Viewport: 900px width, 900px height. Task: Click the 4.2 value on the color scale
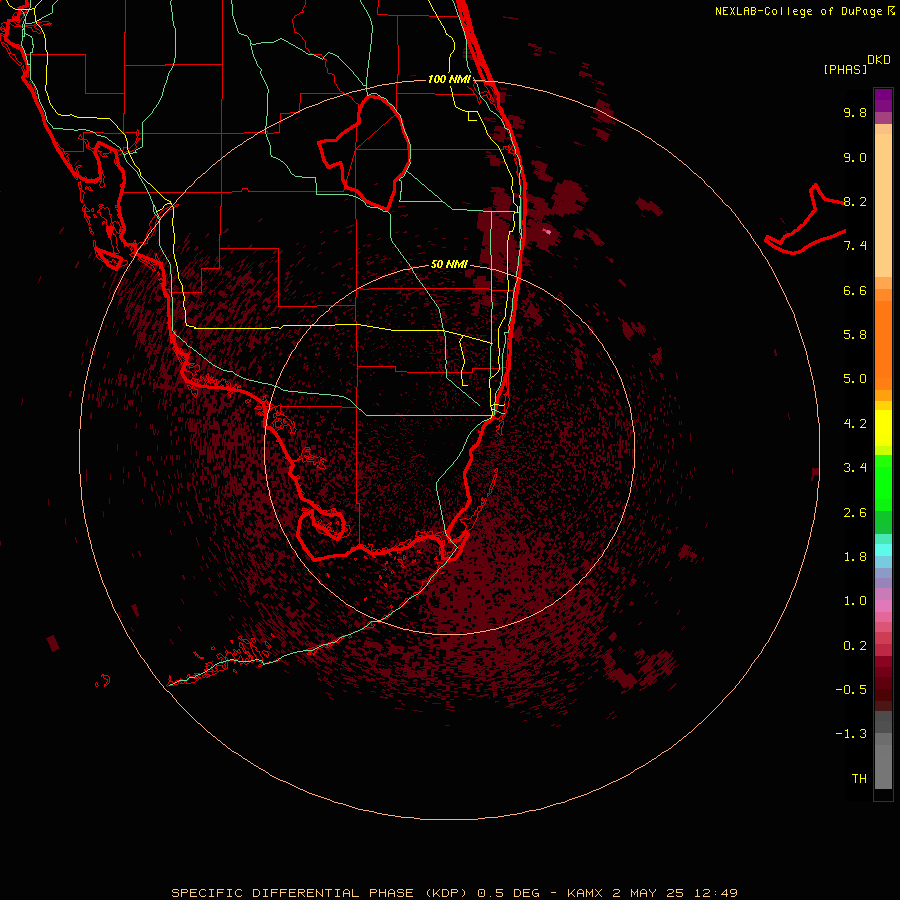pyautogui.click(x=855, y=424)
